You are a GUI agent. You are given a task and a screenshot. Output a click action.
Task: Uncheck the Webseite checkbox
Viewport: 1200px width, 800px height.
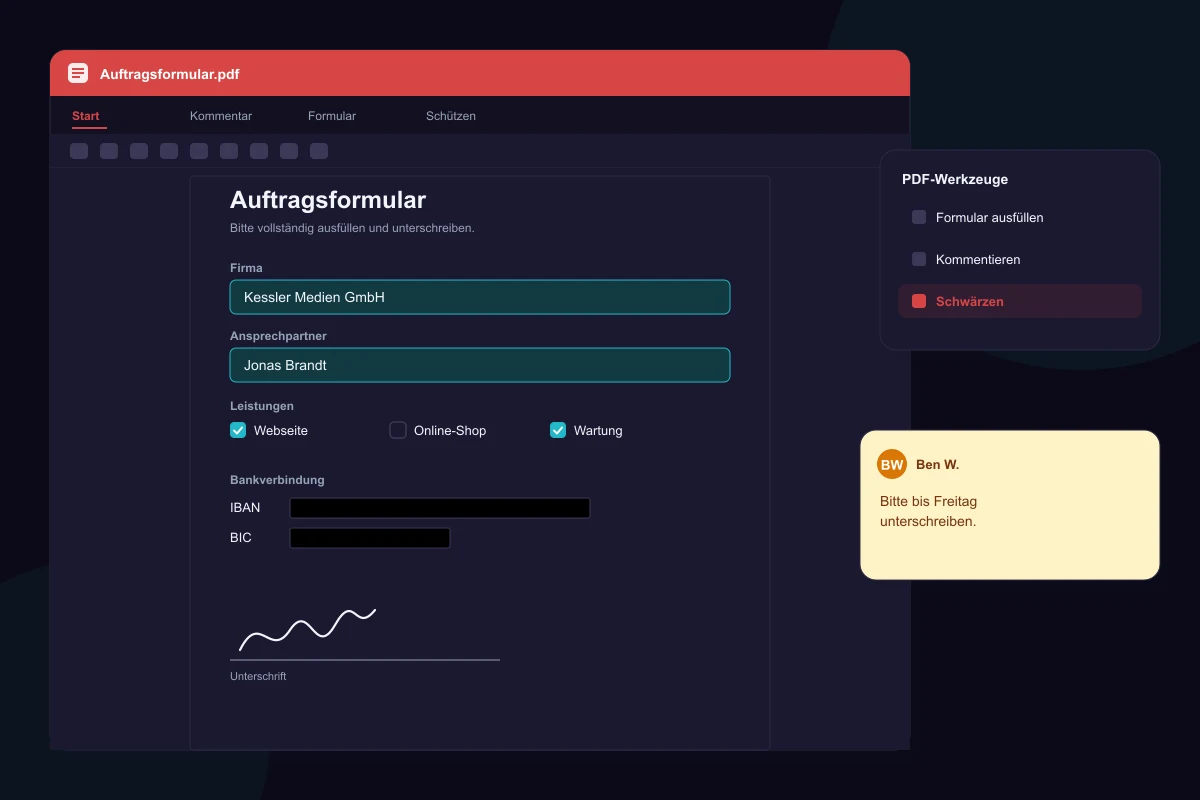coord(238,430)
